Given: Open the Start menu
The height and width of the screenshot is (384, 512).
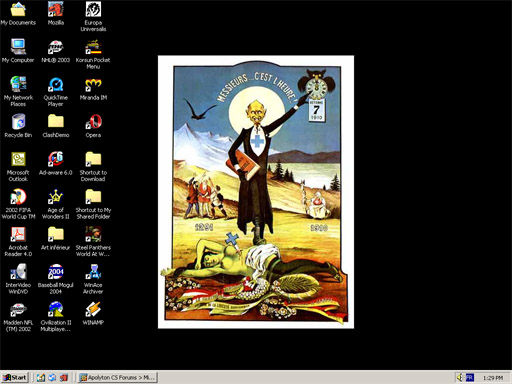Looking at the screenshot, I should pyautogui.click(x=15, y=377).
